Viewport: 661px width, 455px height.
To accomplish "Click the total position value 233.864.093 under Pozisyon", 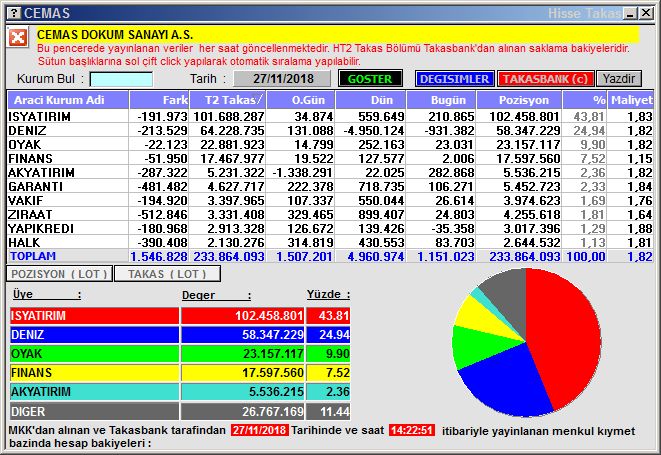I will click(524, 256).
